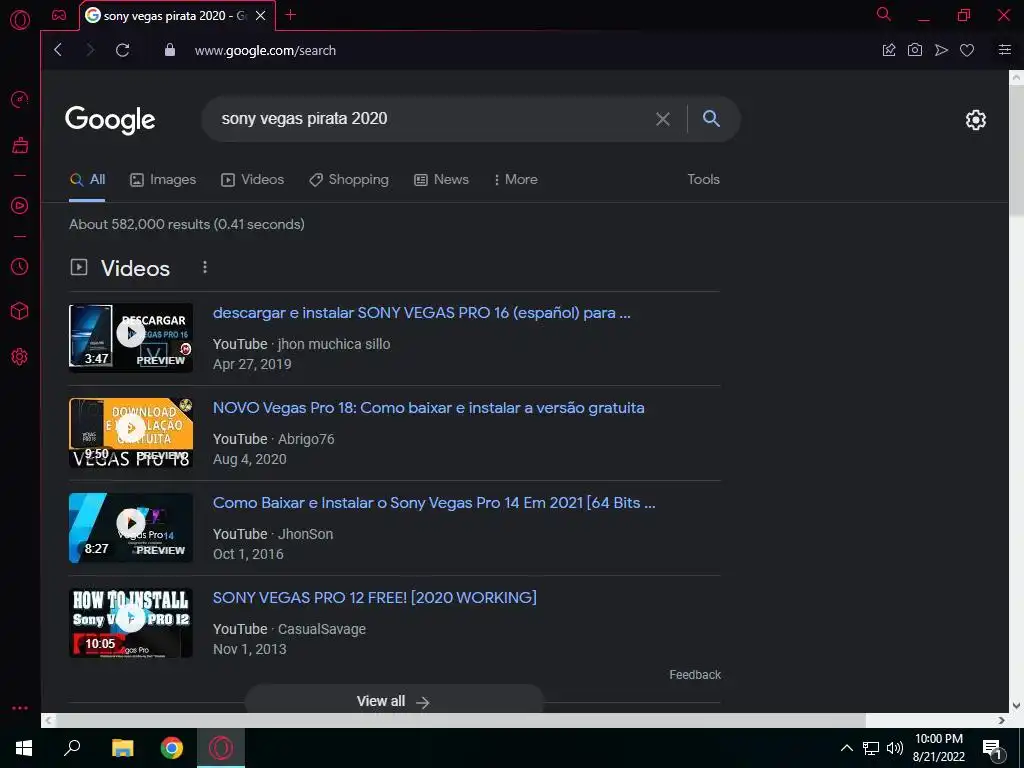Open sidebar setup three dots
Screen dimensions: 1024x768
[20, 708]
